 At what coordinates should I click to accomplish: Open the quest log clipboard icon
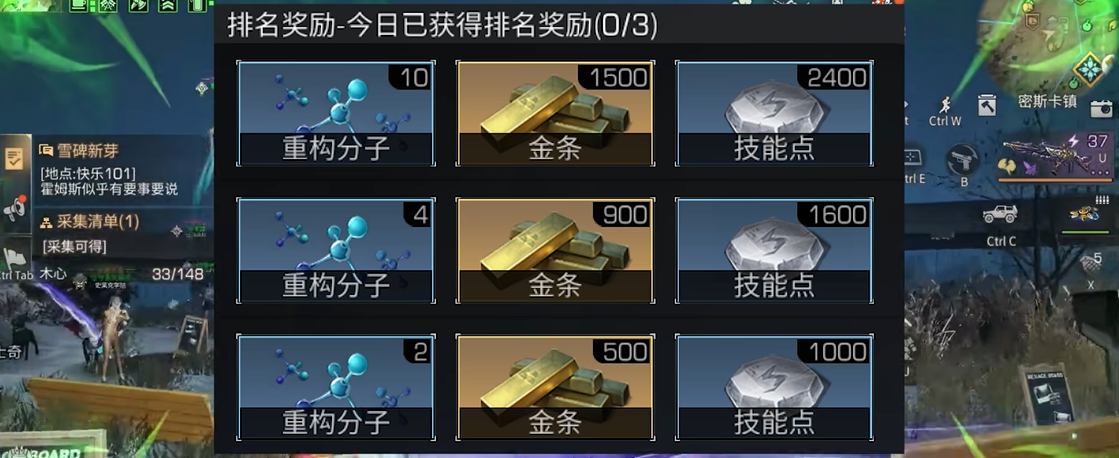click(14, 158)
